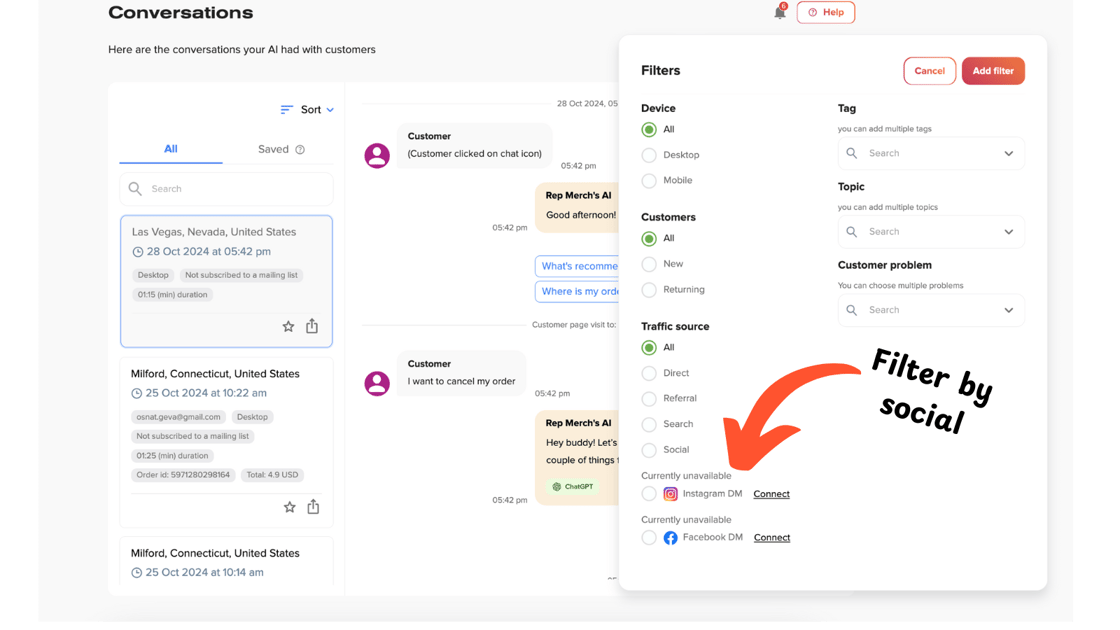This screenshot has width=1120, height=630.
Task: Share the Milford 10:22 am conversation
Action: point(313,506)
